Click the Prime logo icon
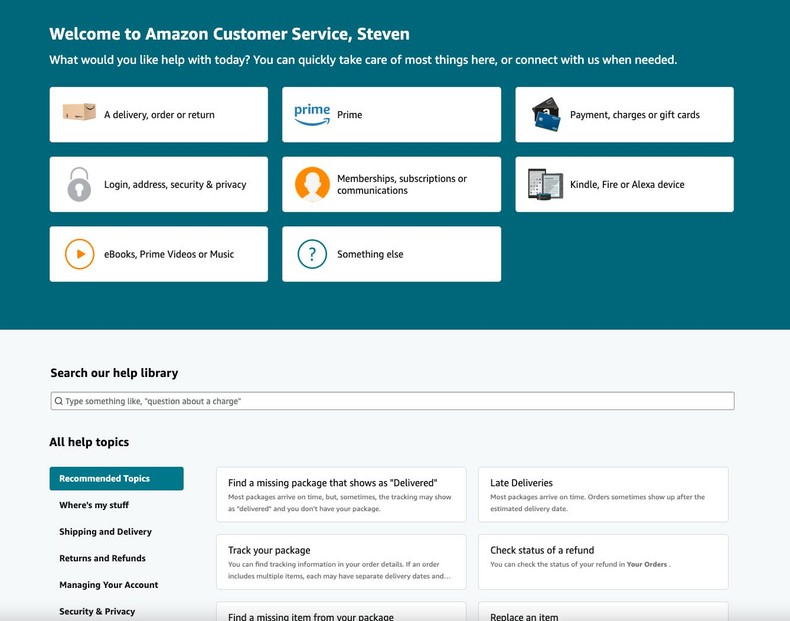The image size is (790, 621). [x=312, y=115]
